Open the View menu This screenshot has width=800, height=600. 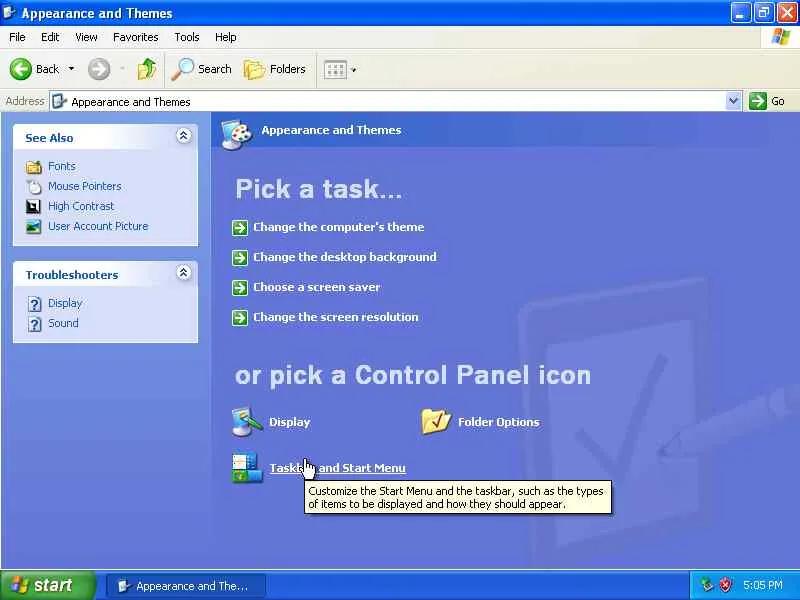coord(86,37)
